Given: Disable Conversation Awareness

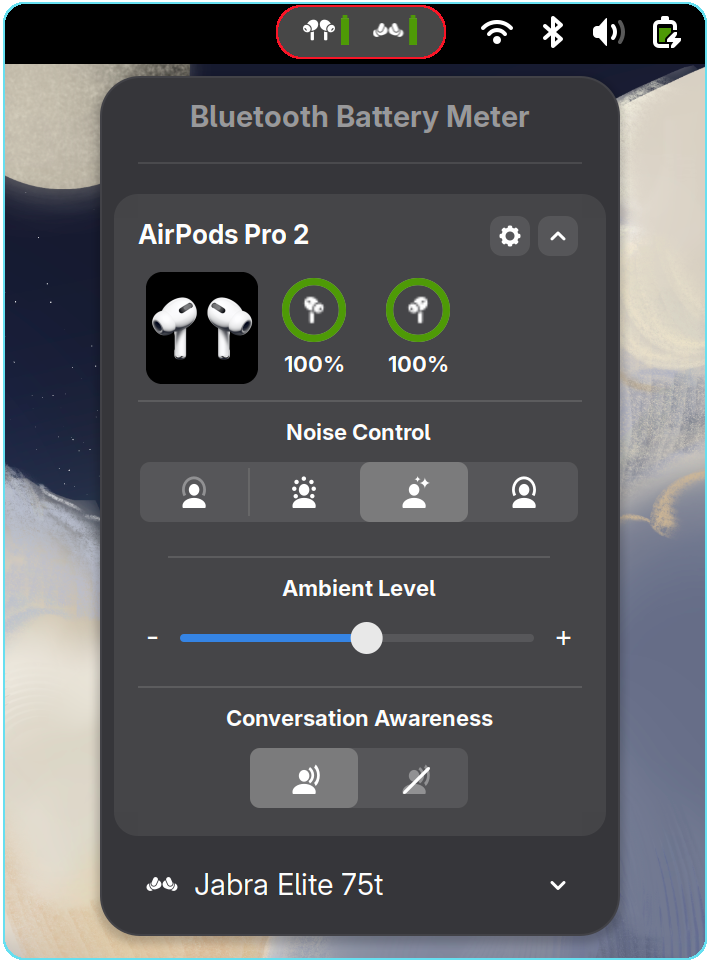Looking at the screenshot, I should click(x=414, y=778).
